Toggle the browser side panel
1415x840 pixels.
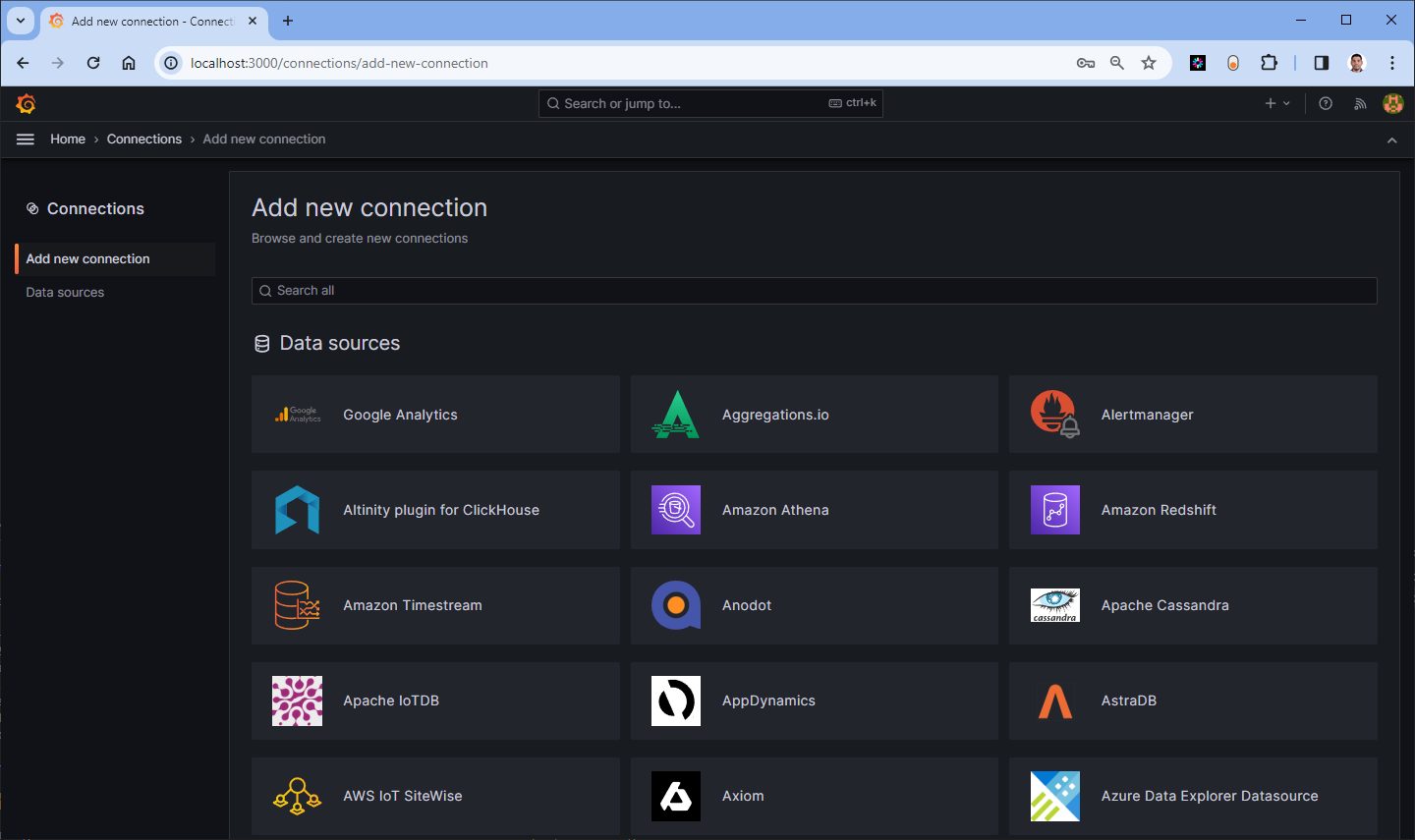coord(1322,63)
